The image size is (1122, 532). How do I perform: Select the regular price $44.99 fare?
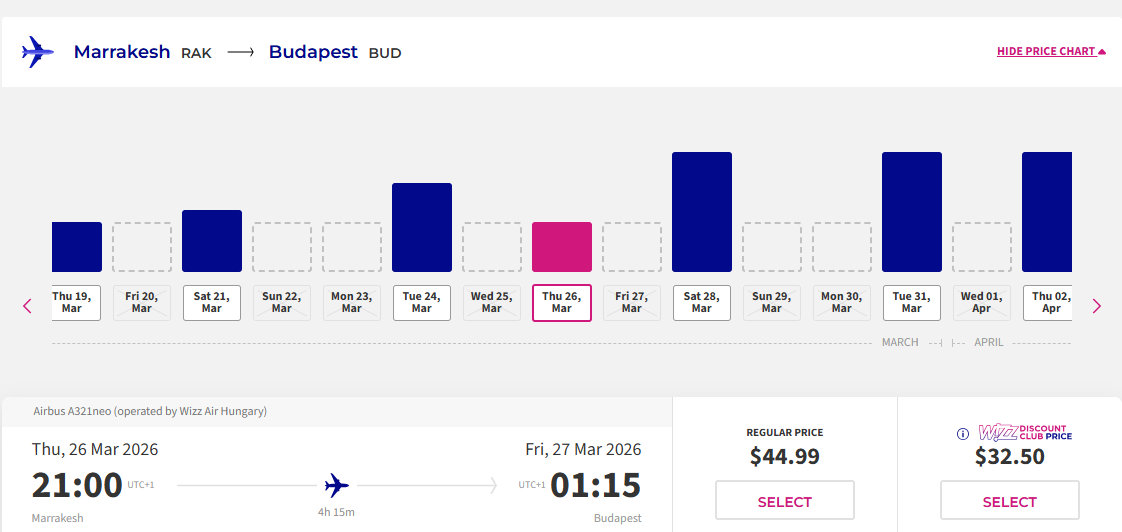click(785, 501)
